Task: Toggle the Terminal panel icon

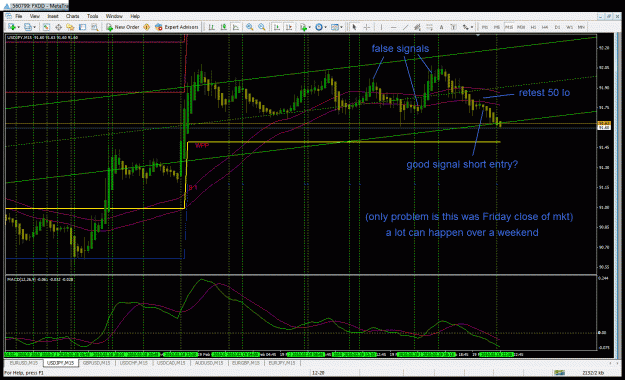Action: tap(83, 27)
